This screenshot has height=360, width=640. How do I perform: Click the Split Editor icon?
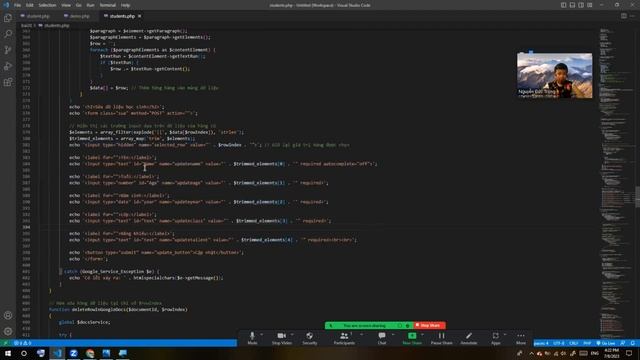[624, 16]
